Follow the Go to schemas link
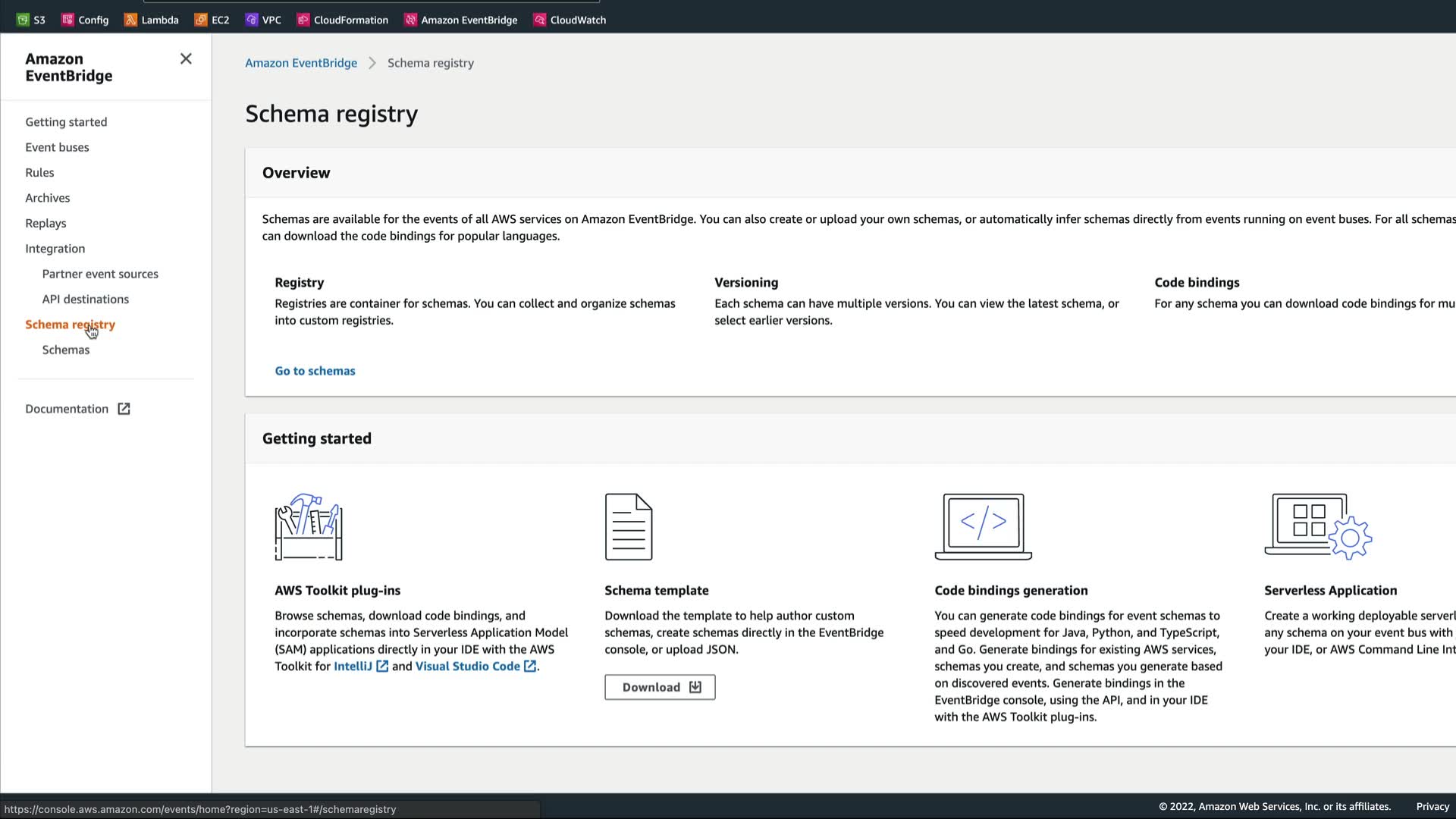Image resolution: width=1456 pixels, height=819 pixels. 315,371
